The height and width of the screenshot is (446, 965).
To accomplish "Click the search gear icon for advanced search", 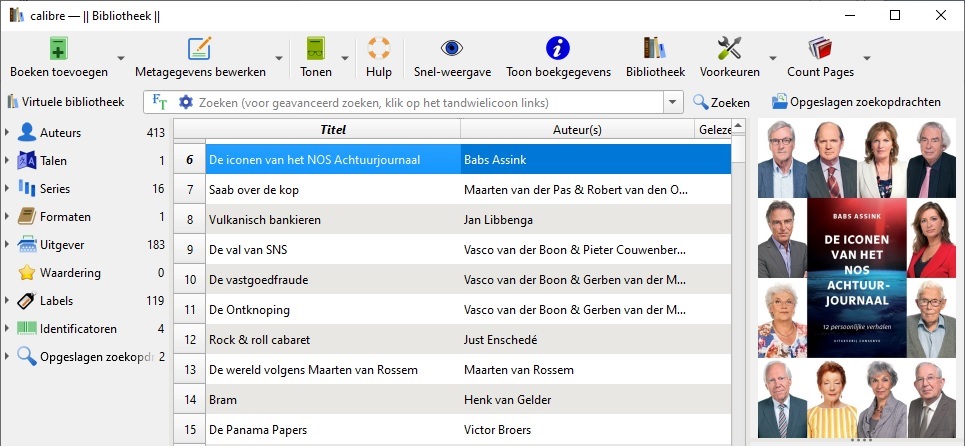I will [185, 102].
